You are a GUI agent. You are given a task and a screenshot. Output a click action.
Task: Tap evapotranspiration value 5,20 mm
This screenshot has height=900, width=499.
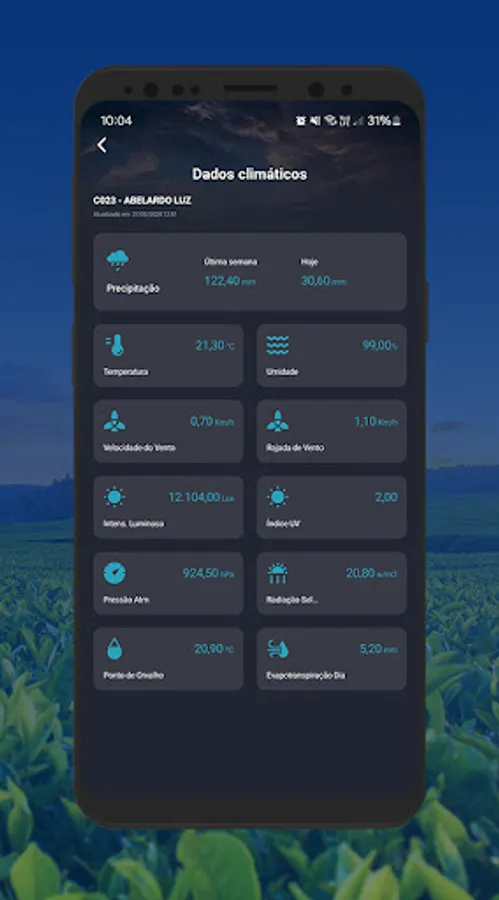pos(378,649)
